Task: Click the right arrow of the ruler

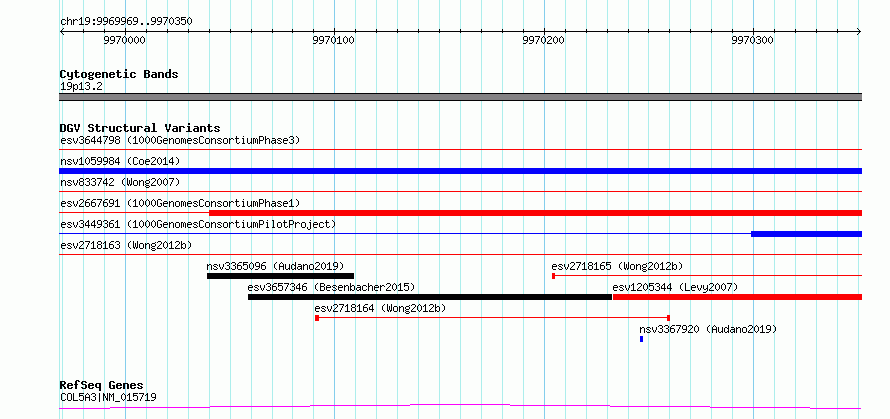Action: pyautogui.click(x=859, y=32)
